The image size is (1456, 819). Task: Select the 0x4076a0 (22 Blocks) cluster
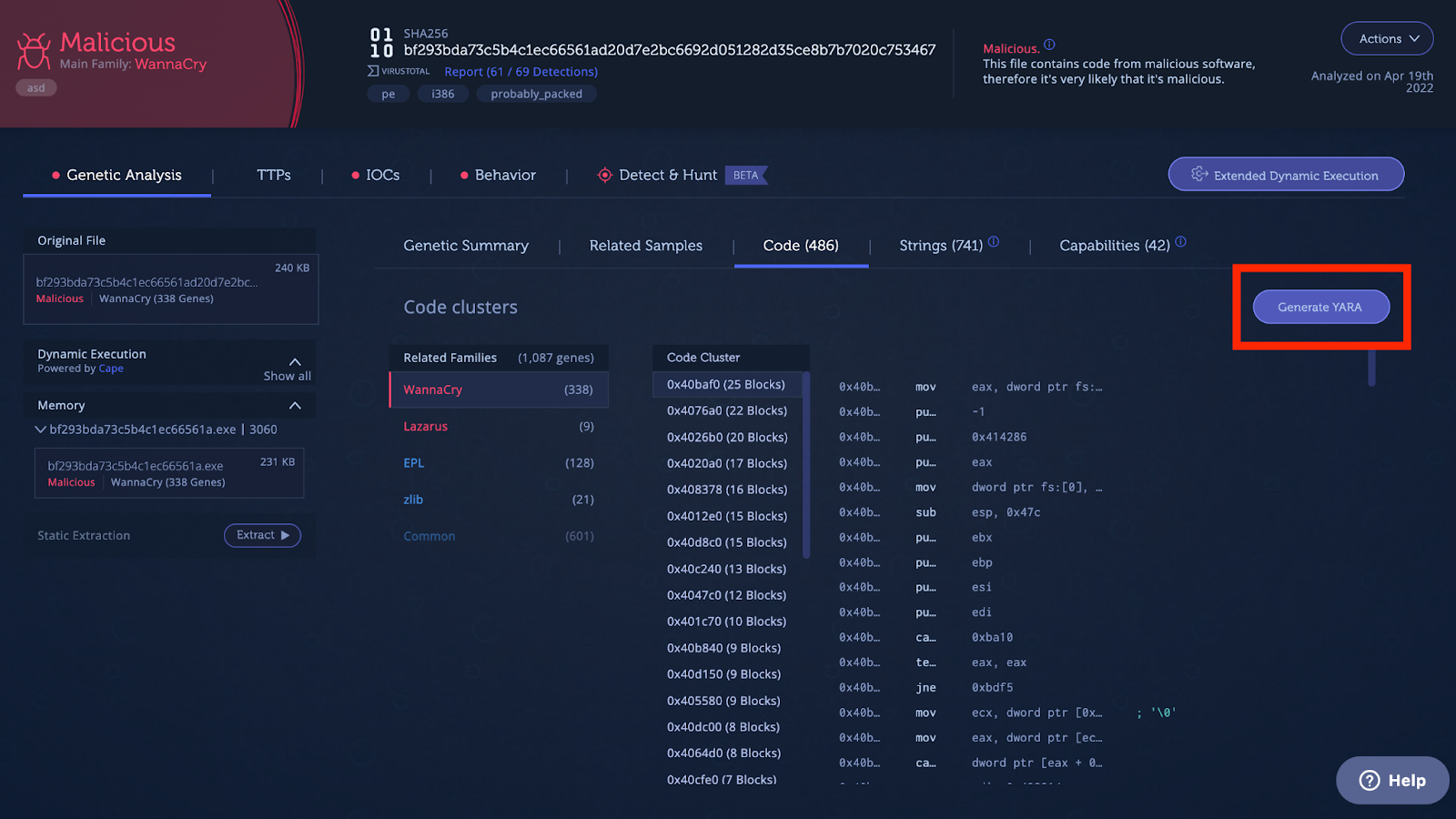coord(727,410)
